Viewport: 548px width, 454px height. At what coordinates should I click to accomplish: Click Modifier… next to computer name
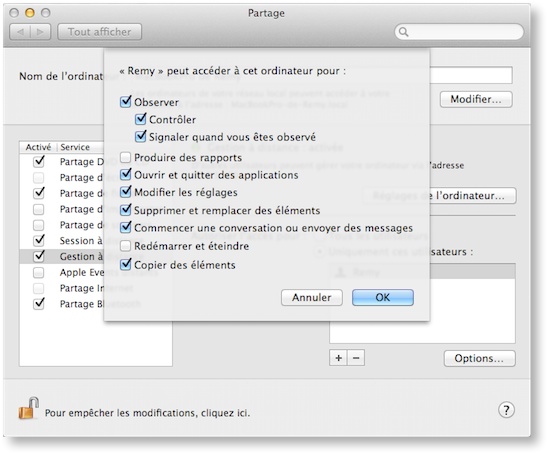click(476, 99)
